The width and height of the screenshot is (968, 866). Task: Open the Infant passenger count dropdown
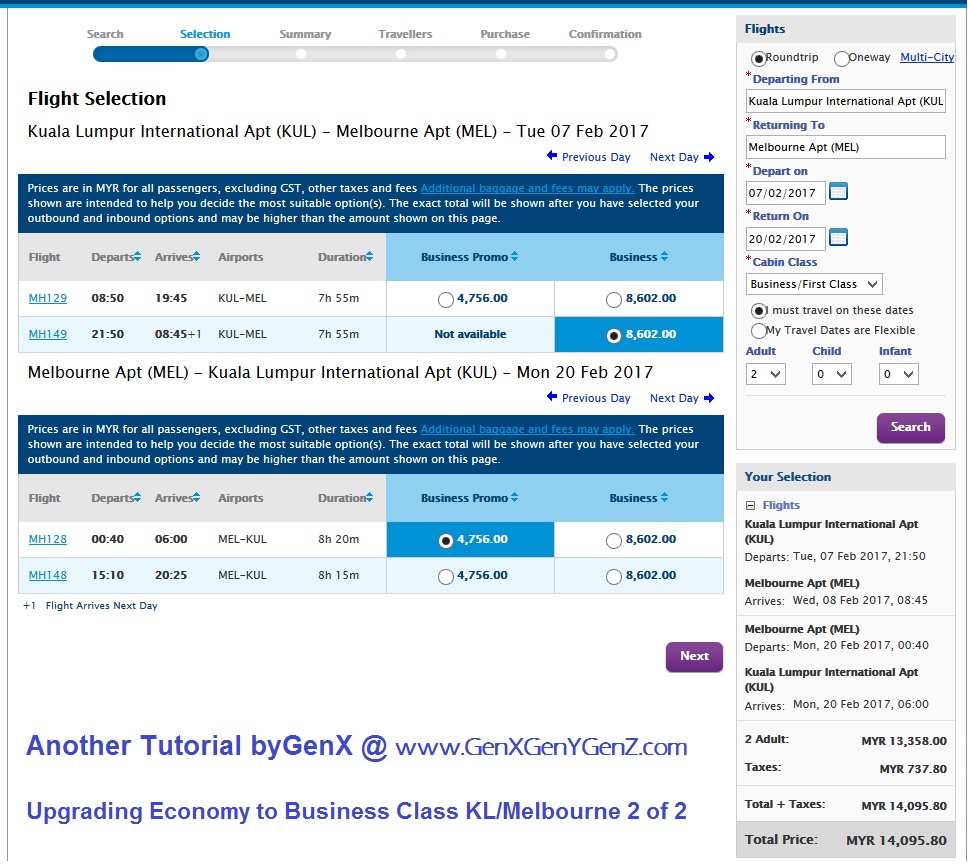(898, 374)
